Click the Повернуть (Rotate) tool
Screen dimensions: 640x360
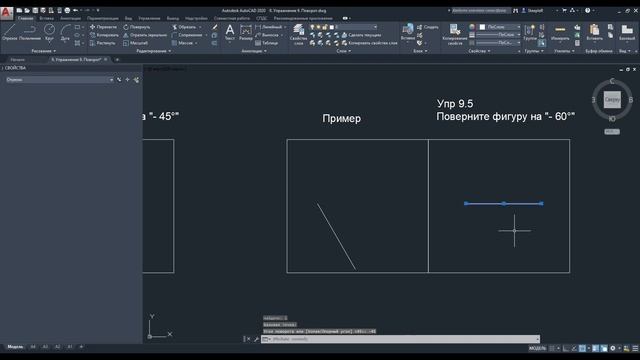point(137,27)
